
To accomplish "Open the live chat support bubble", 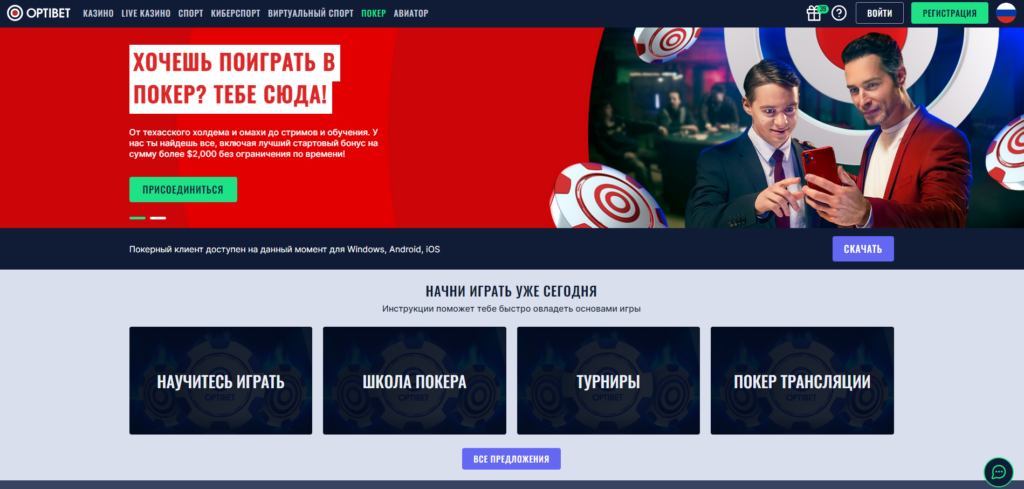I will pos(999,471).
